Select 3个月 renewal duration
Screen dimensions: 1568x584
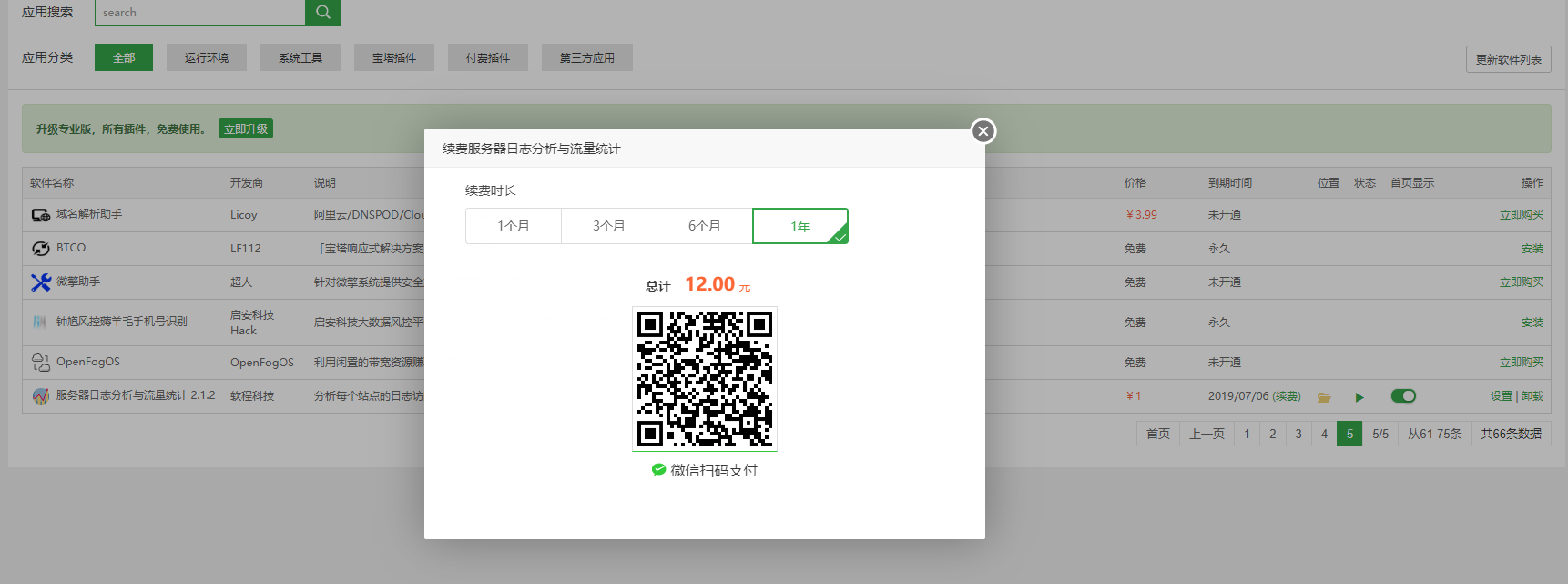point(609,226)
